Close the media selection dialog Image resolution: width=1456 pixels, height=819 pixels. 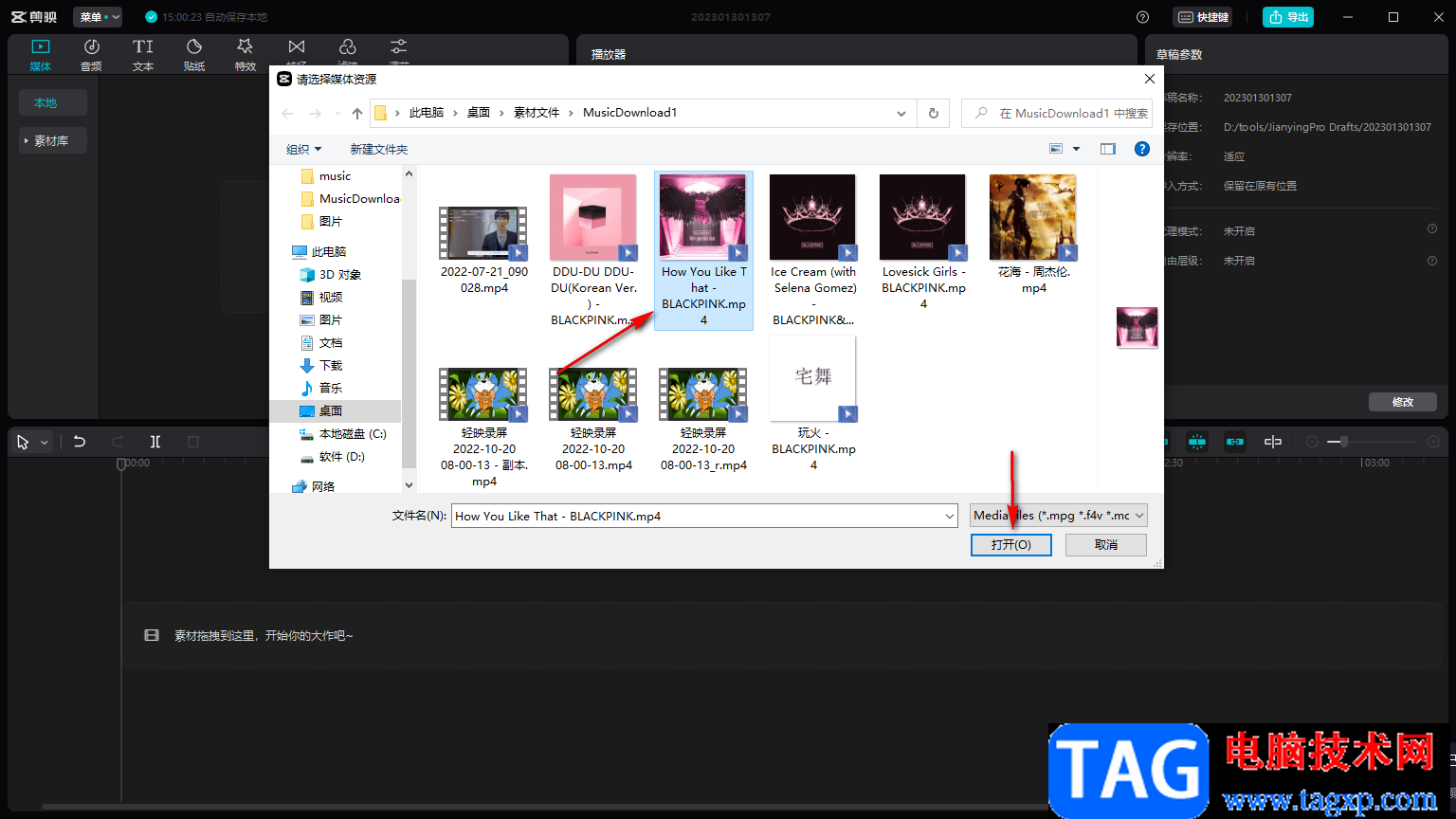[1150, 79]
